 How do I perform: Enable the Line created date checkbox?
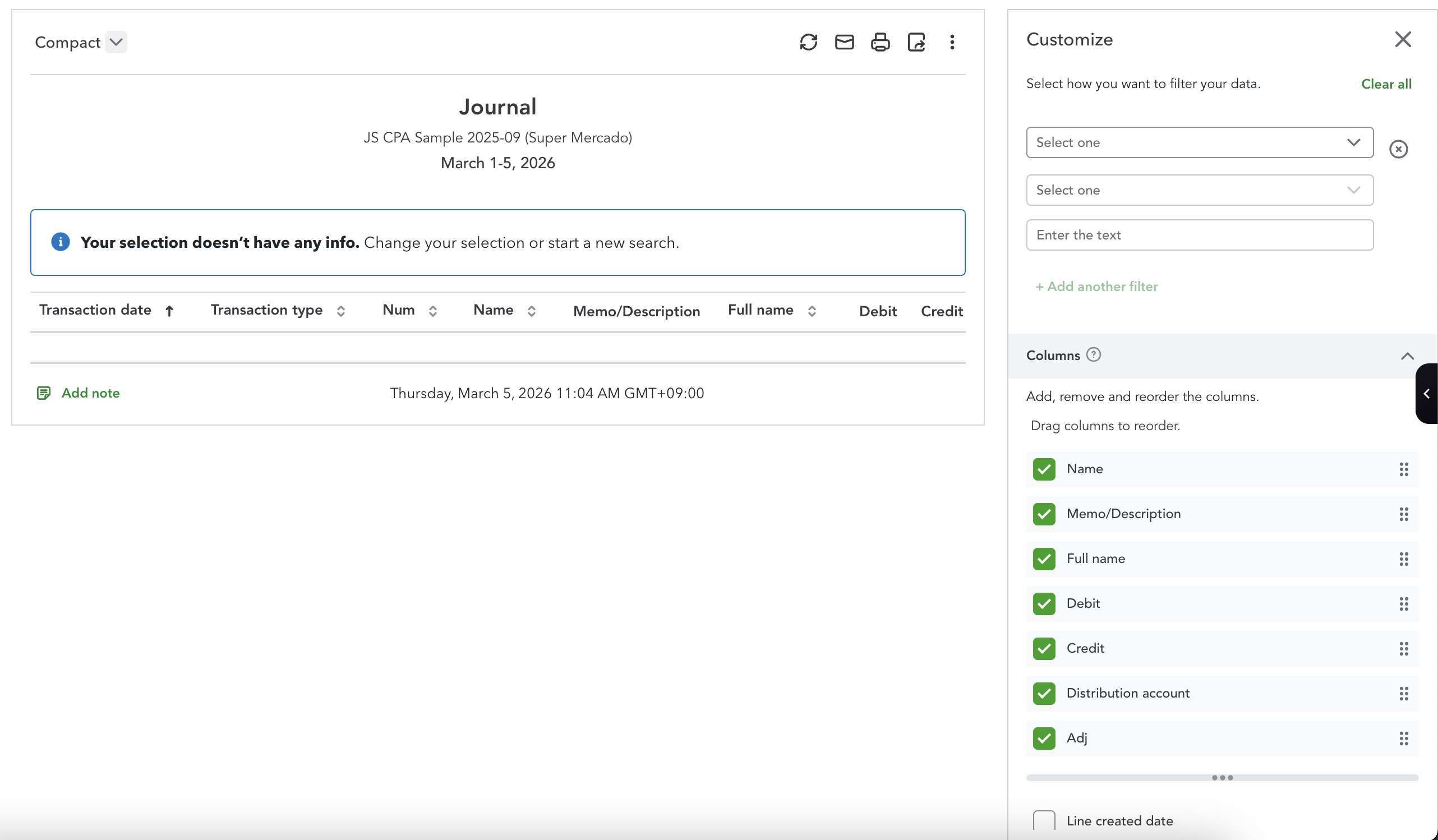click(x=1044, y=820)
